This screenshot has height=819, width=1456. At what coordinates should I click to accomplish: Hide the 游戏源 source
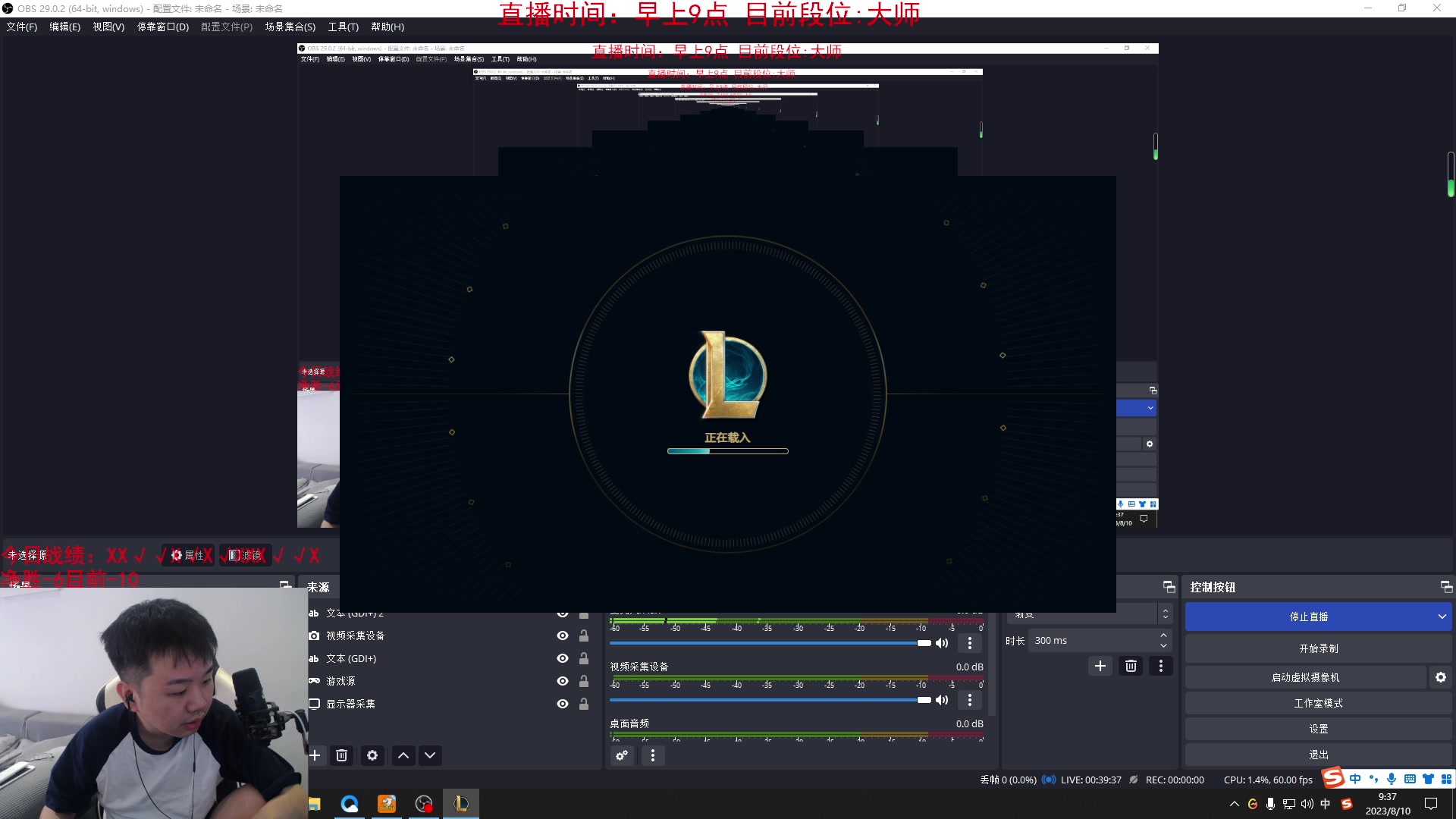click(563, 681)
